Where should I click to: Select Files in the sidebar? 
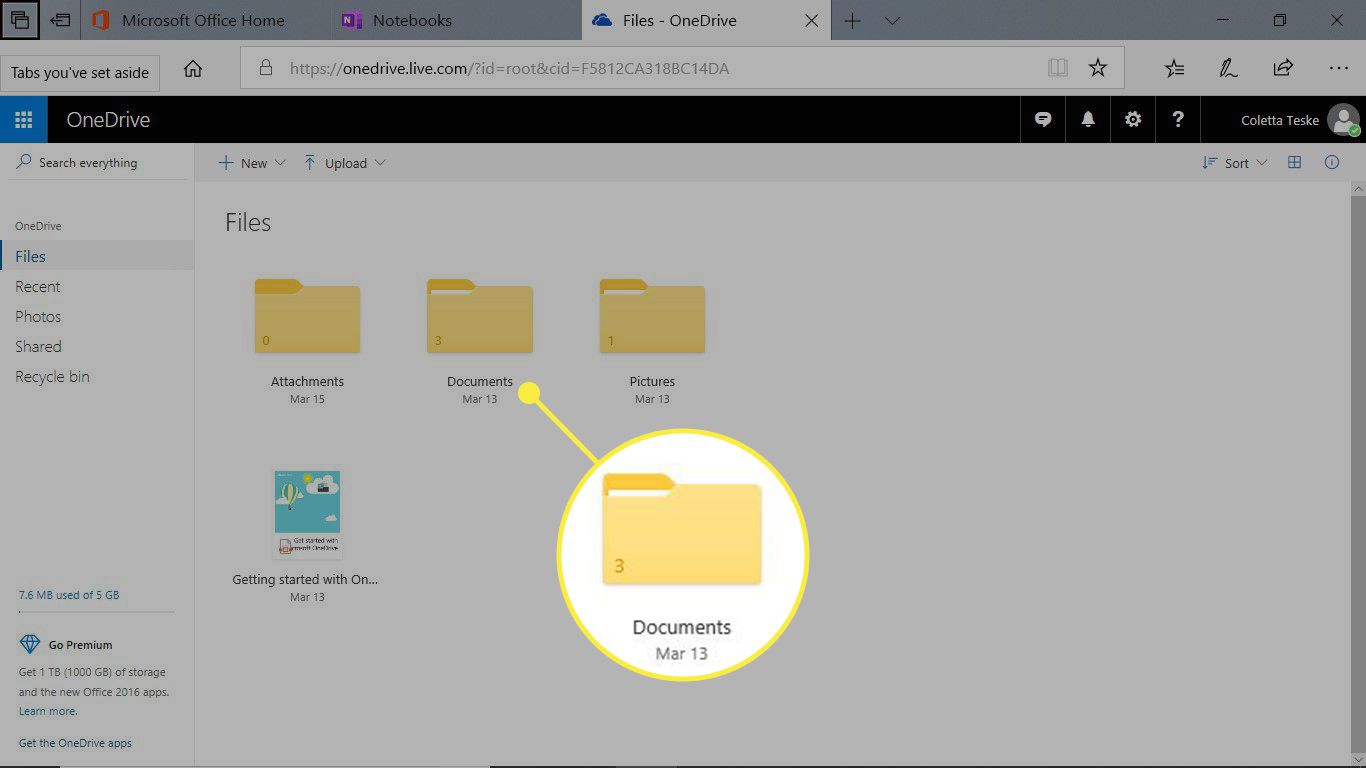97,256
